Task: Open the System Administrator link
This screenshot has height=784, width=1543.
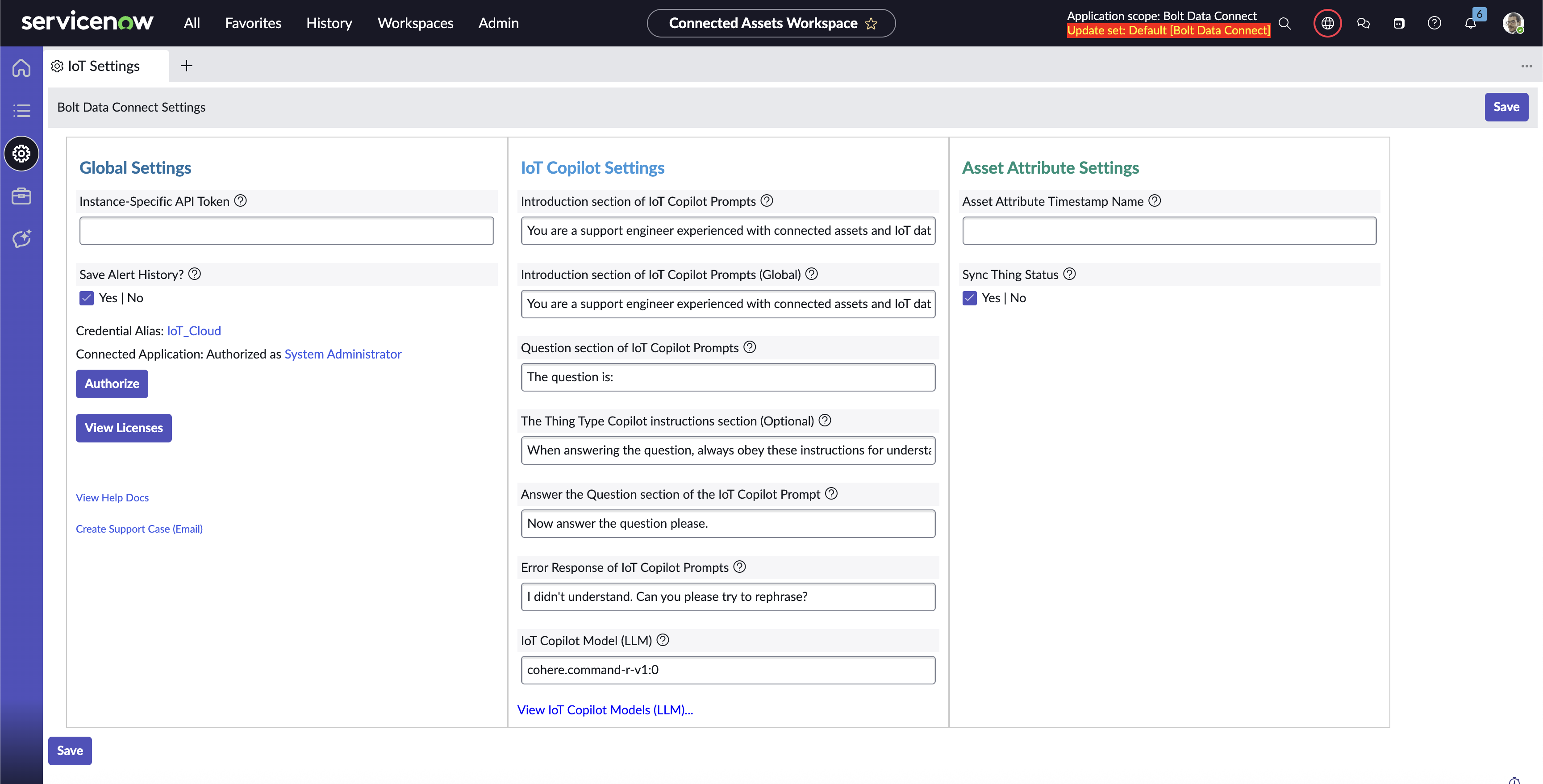Action: pos(343,354)
